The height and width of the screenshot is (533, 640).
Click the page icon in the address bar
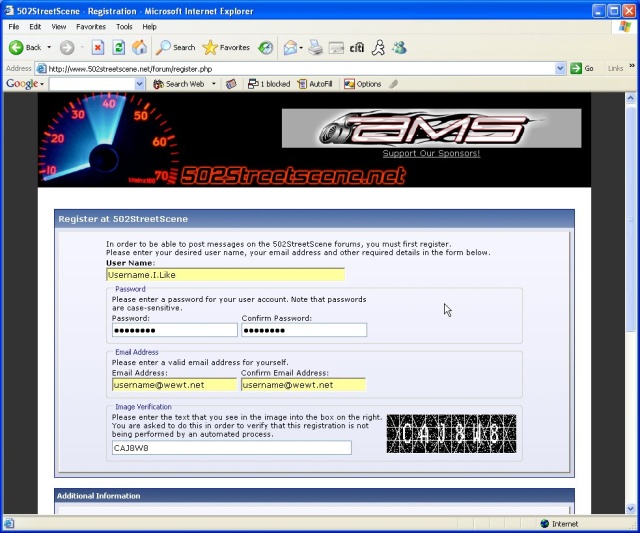[41, 69]
